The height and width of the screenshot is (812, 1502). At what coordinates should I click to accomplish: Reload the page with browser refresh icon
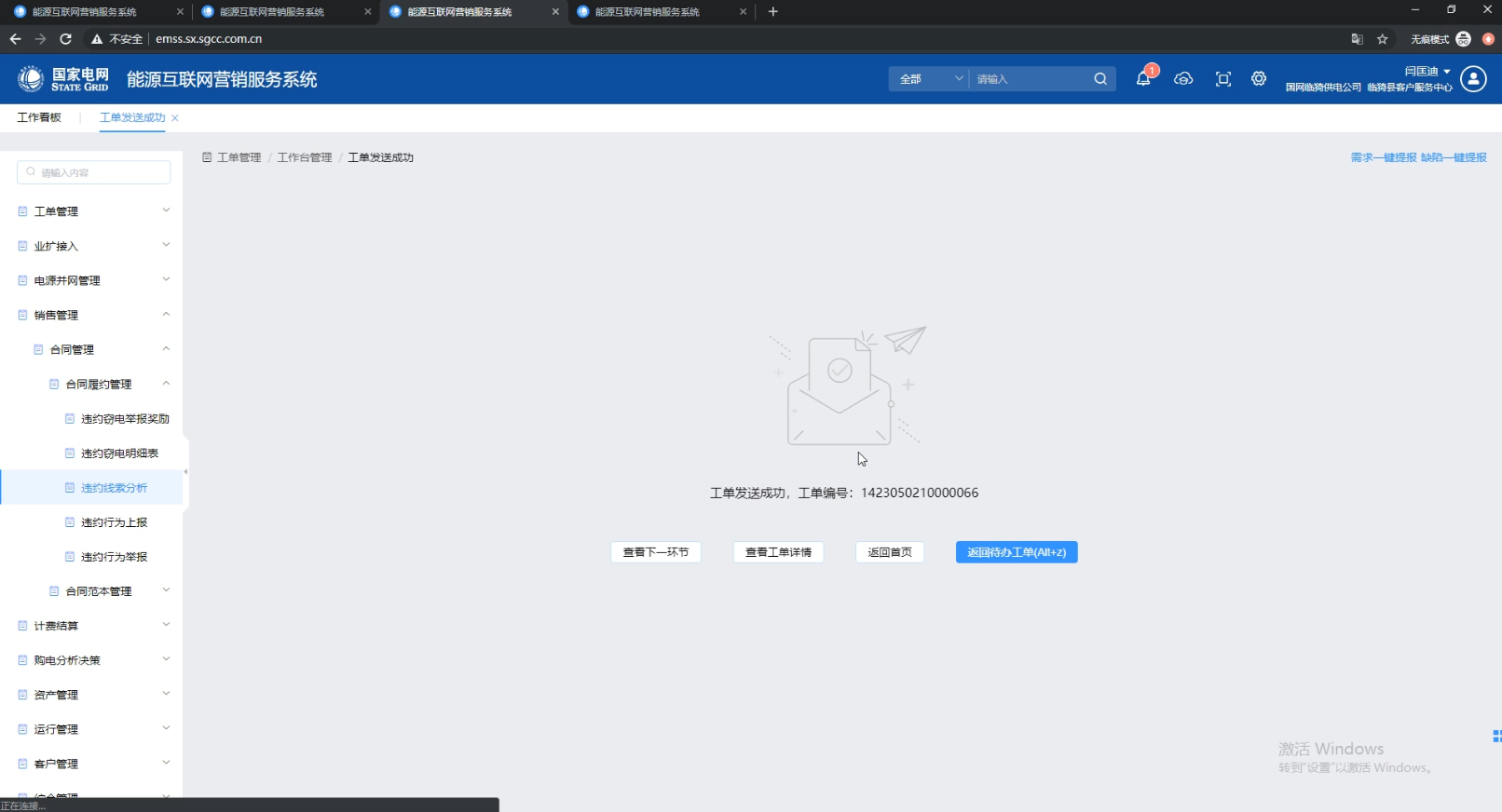pyautogui.click(x=65, y=39)
